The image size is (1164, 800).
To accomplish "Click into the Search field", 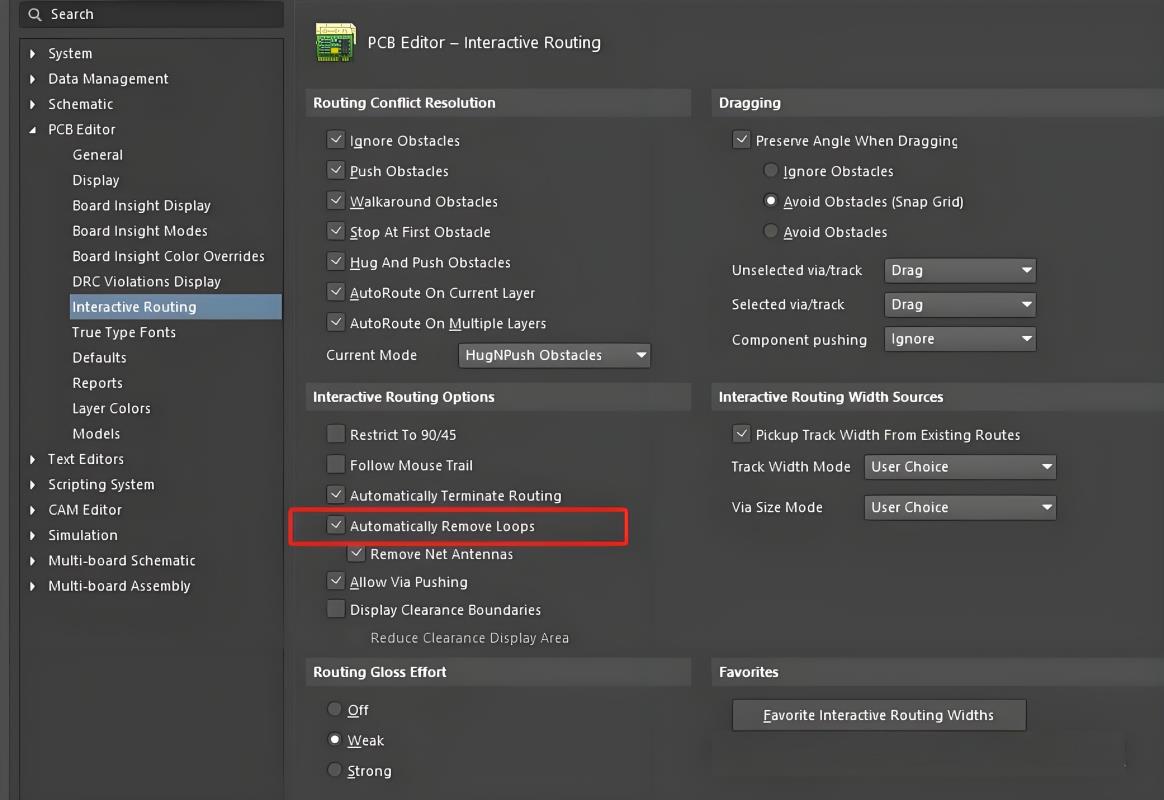I will [x=160, y=15].
